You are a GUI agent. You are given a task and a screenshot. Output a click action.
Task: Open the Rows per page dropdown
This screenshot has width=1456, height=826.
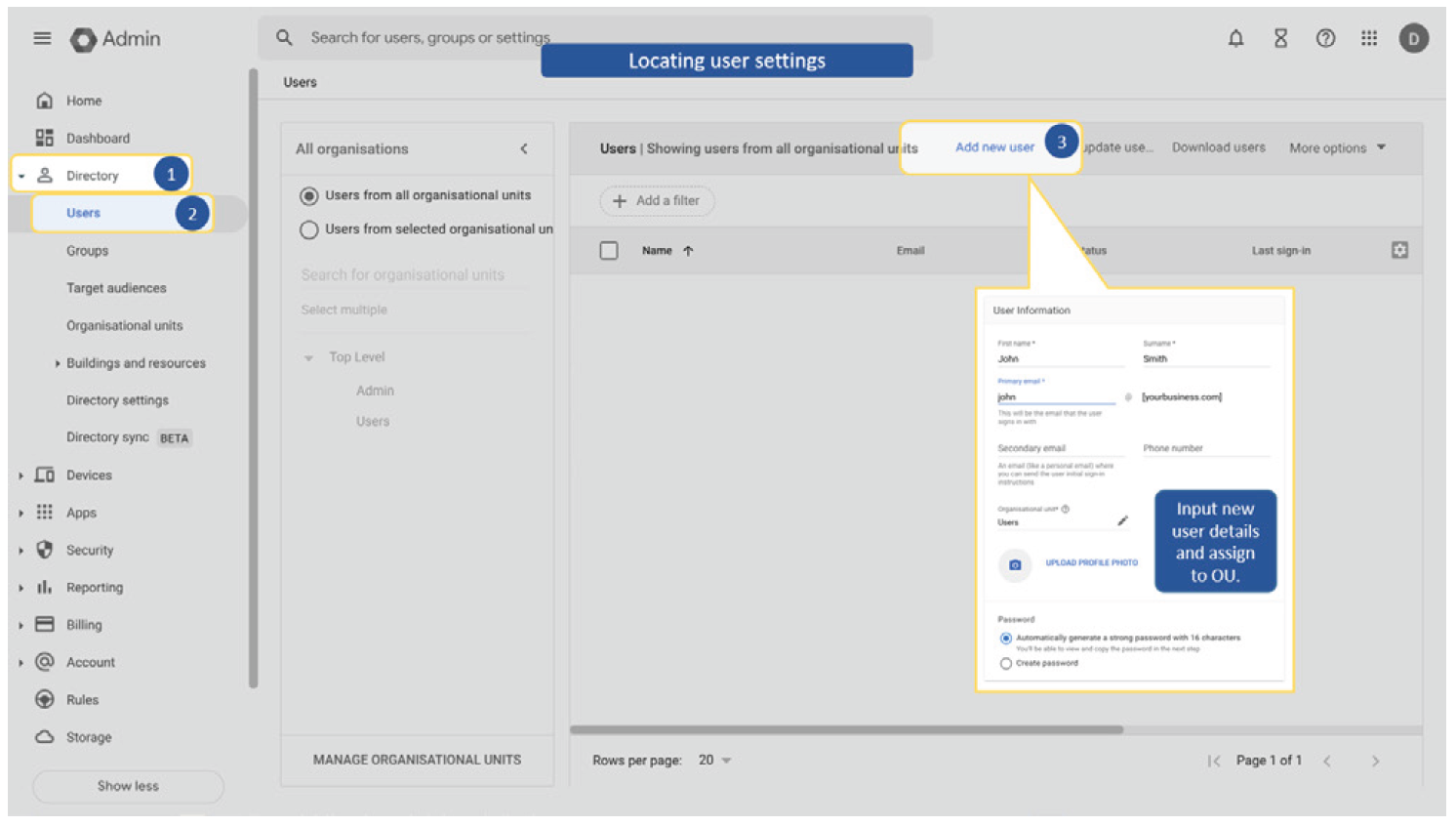tap(715, 761)
